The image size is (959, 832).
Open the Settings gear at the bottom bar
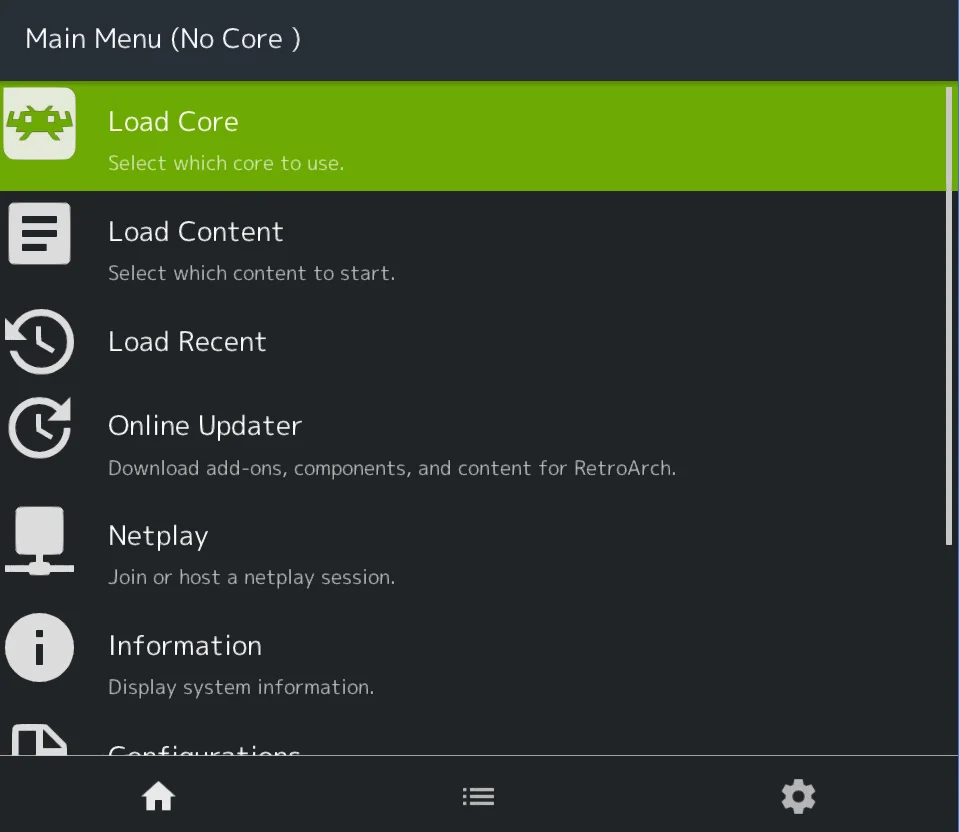(797, 796)
